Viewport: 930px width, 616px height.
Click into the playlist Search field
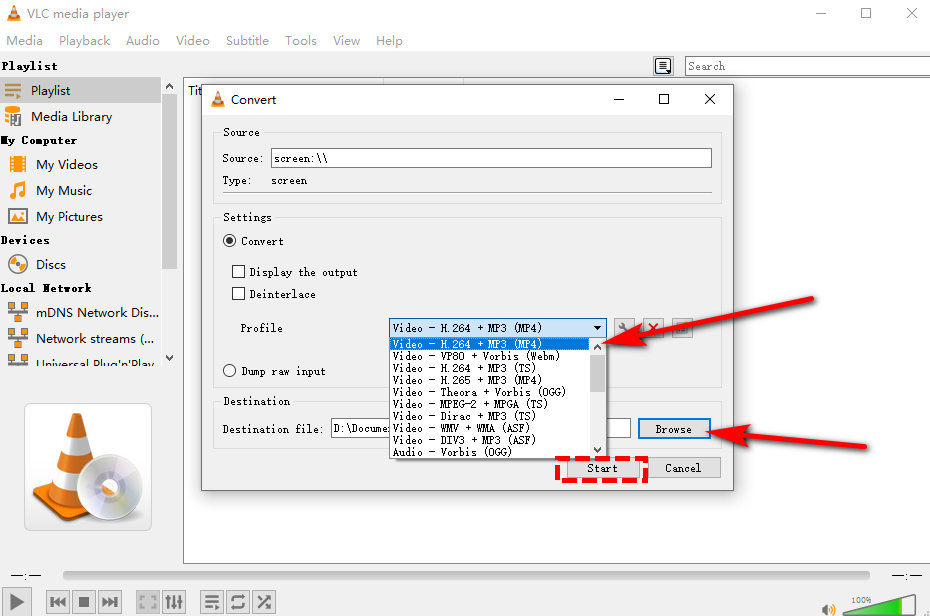[807, 66]
